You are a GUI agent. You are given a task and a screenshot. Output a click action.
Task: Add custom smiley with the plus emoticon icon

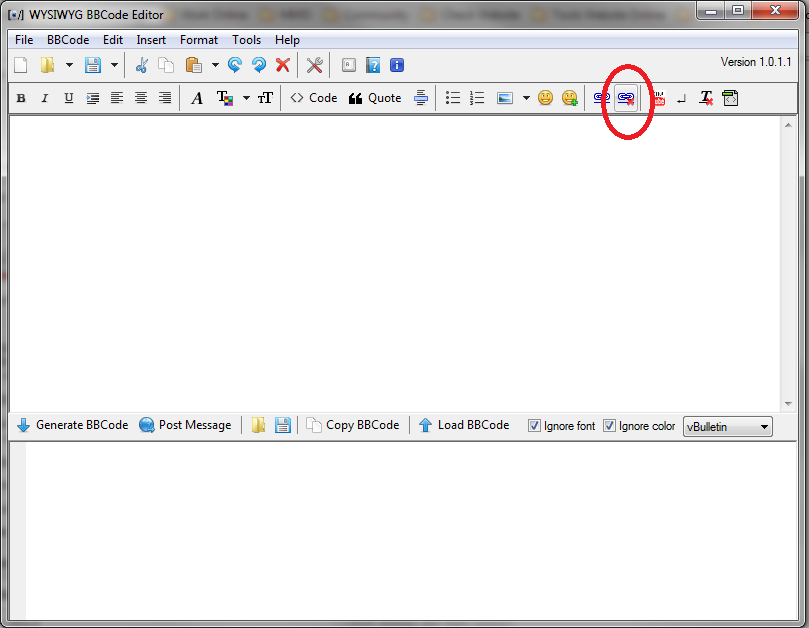pyautogui.click(x=570, y=98)
